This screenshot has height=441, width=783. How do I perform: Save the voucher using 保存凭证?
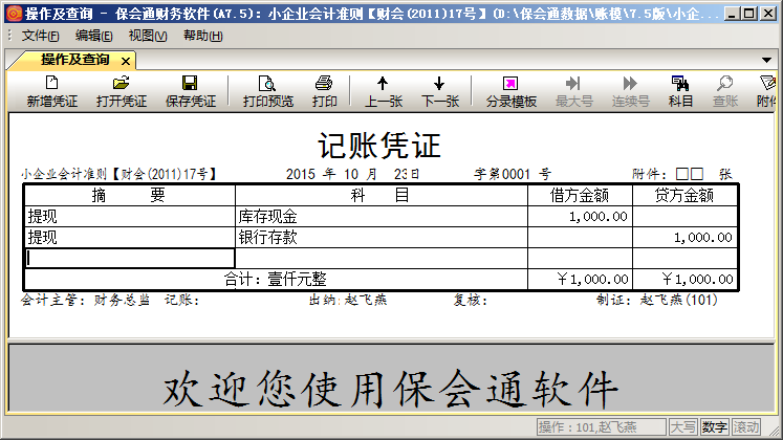pyautogui.click(x=190, y=91)
